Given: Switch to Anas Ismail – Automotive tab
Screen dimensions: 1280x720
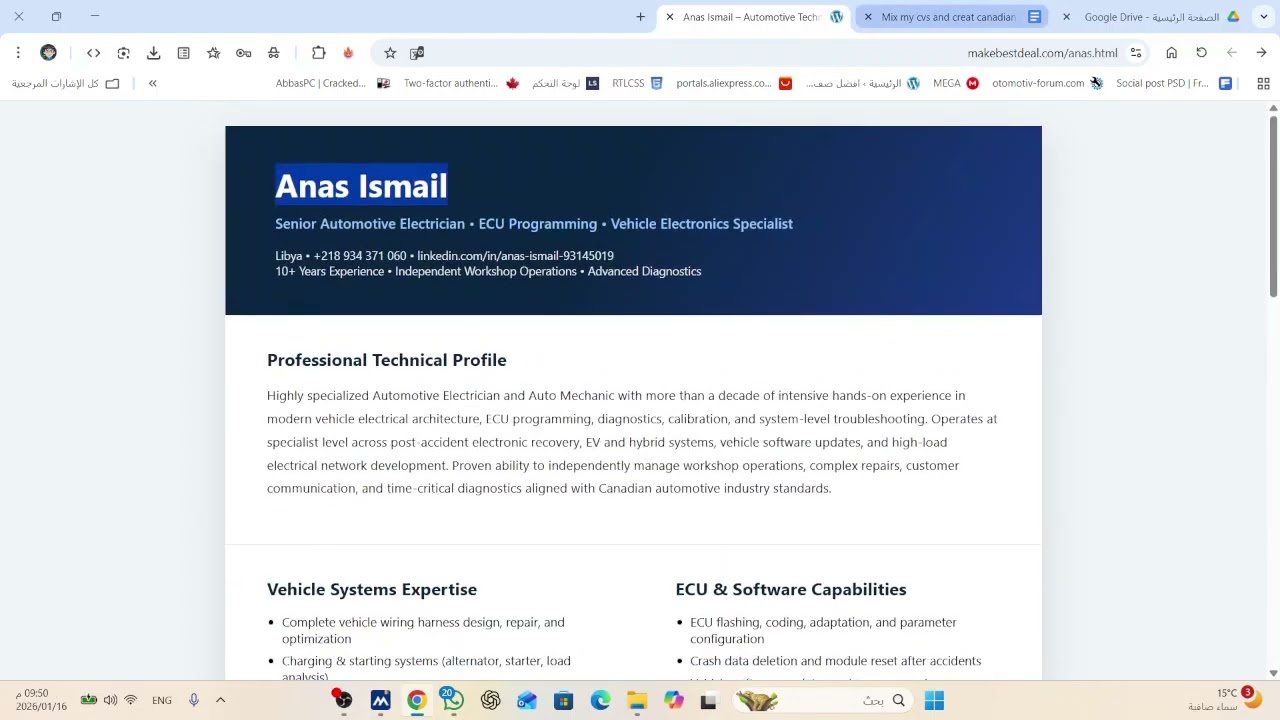Looking at the screenshot, I should point(752,17).
